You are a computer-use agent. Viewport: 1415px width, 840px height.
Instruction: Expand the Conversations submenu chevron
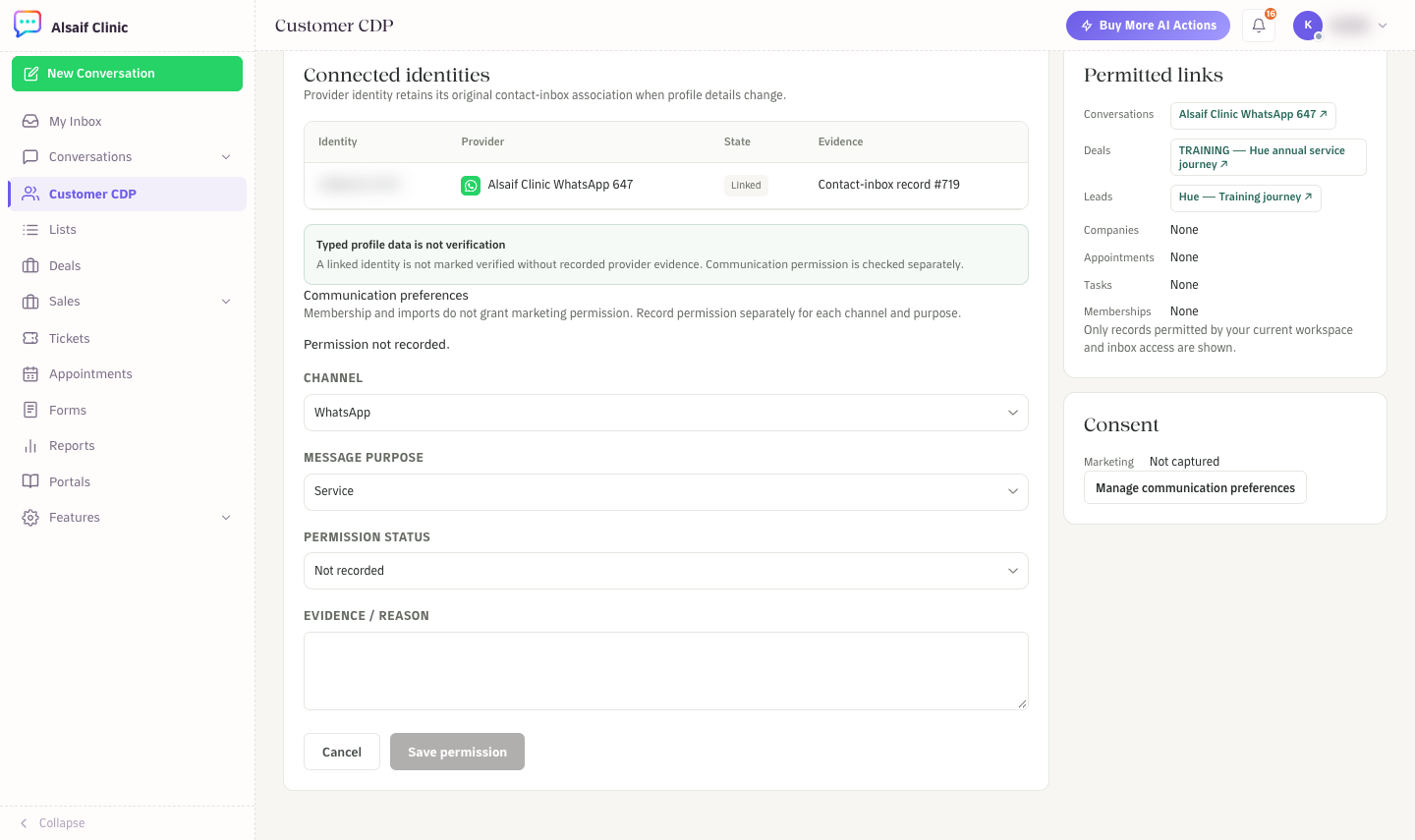(226, 157)
